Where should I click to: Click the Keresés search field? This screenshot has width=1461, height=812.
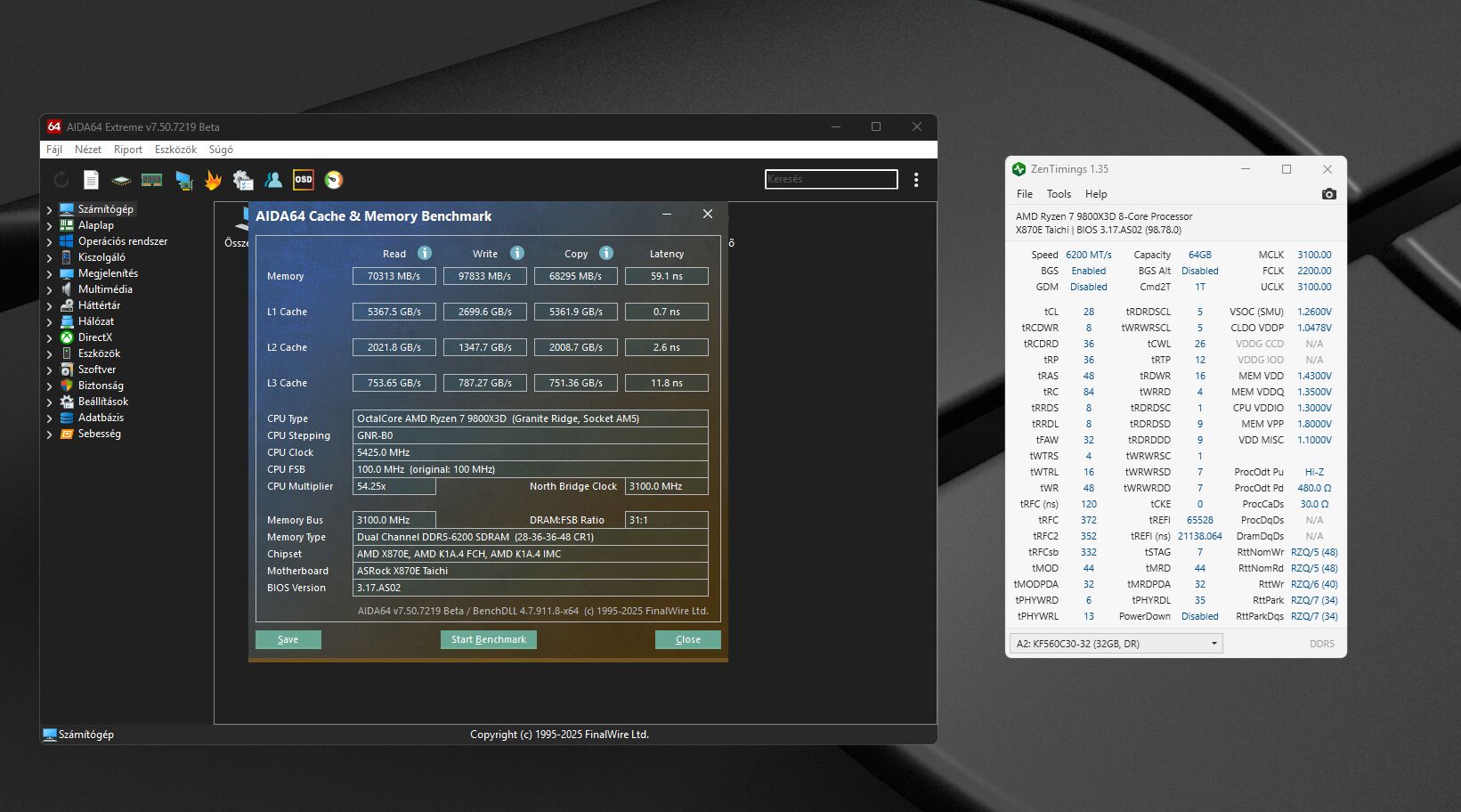coord(832,179)
